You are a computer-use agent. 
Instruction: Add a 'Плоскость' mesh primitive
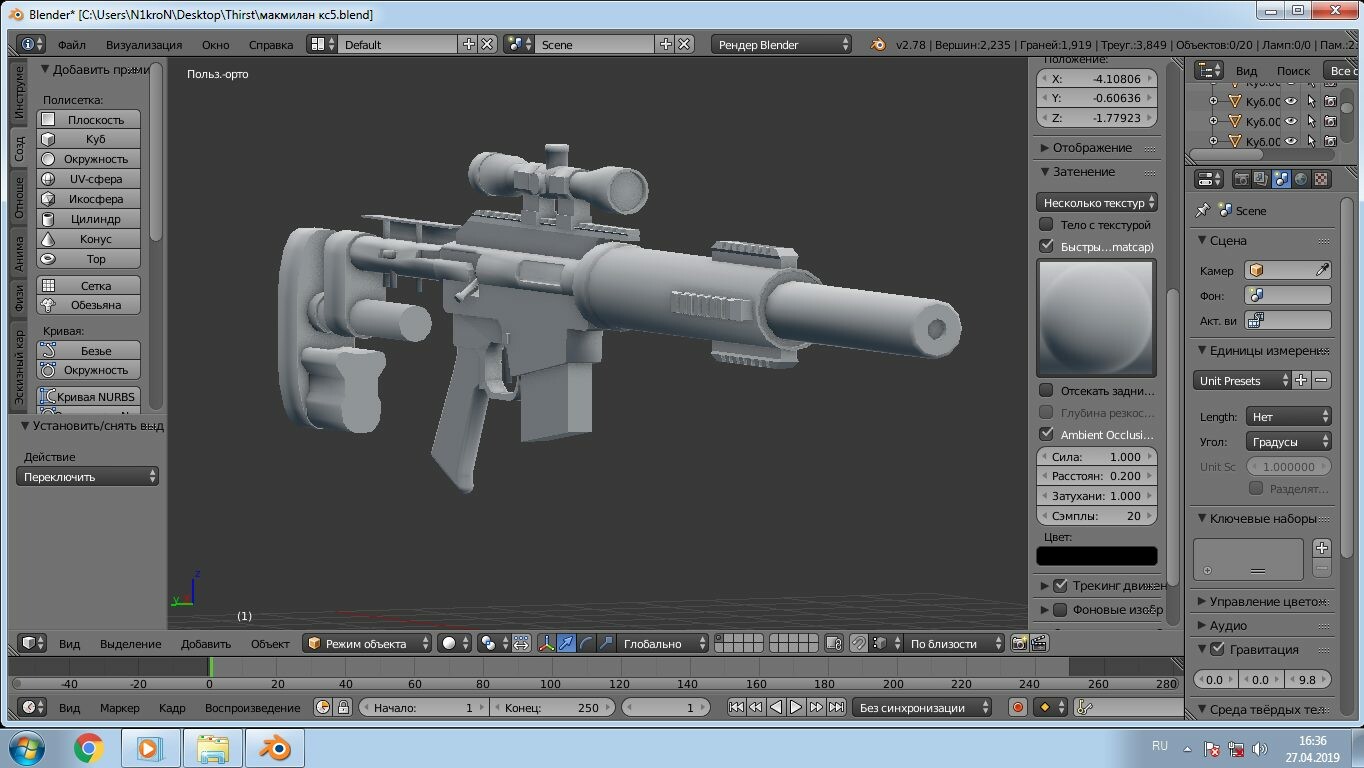pyautogui.click(x=89, y=119)
